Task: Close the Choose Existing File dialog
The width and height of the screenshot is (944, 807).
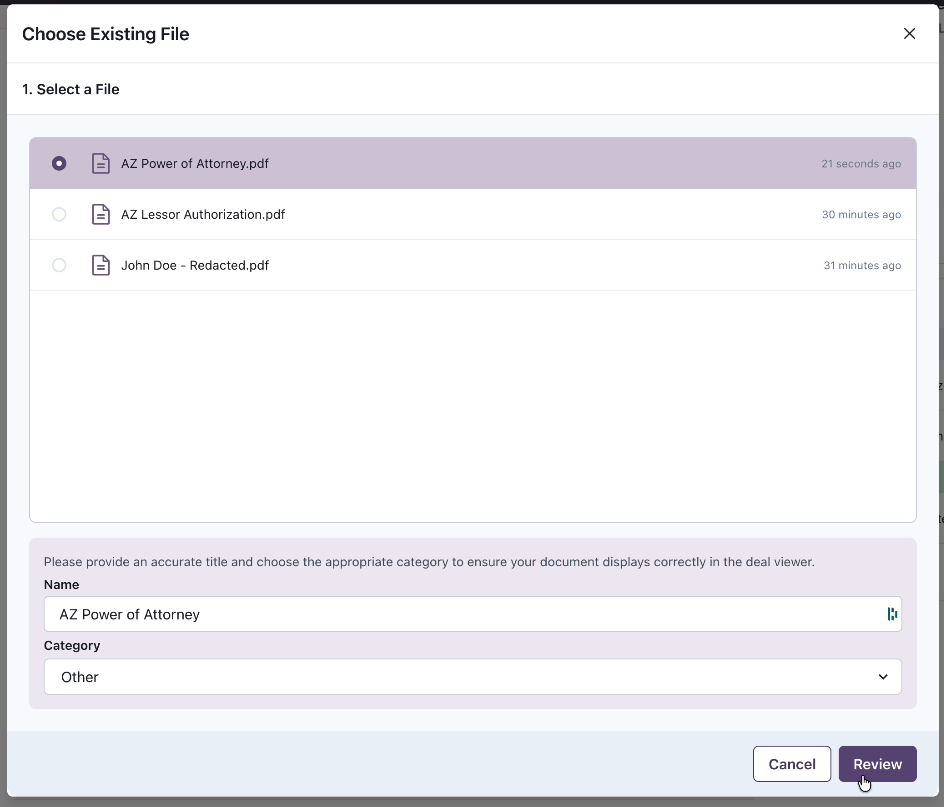Action: click(909, 34)
